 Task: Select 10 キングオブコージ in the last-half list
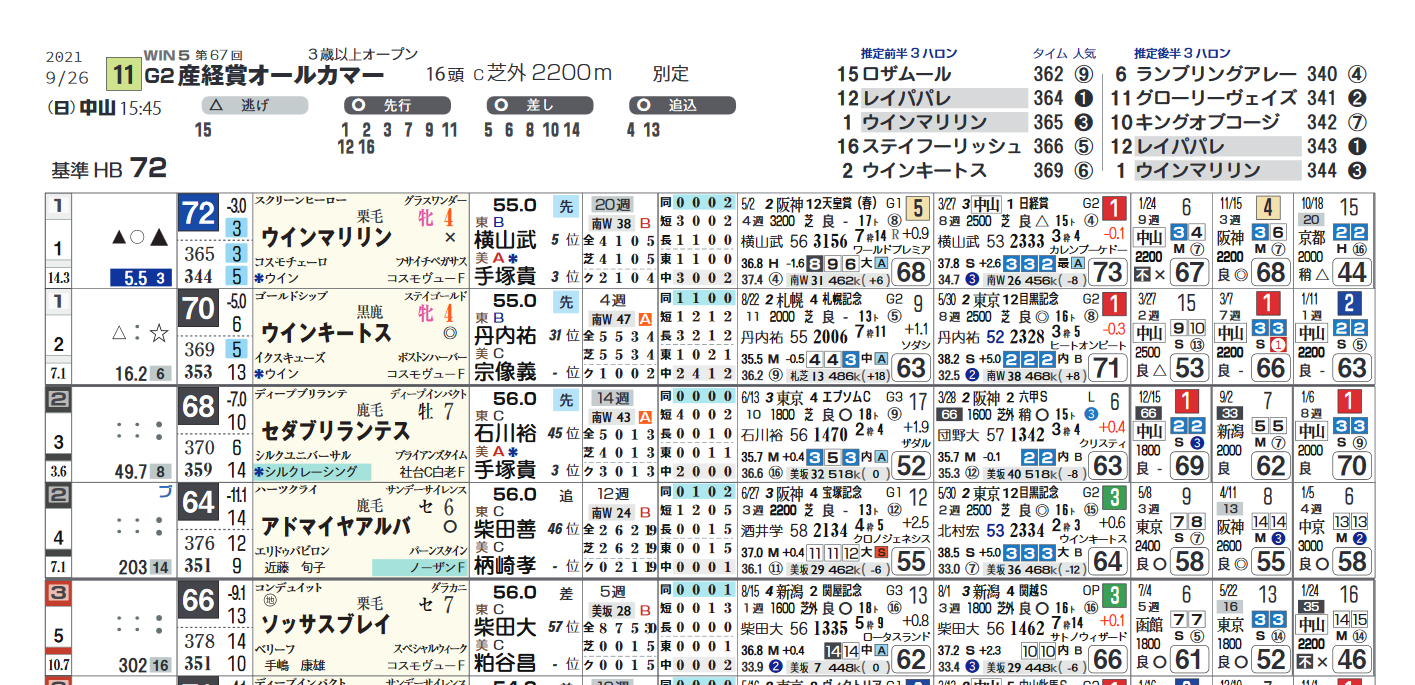click(1195, 122)
